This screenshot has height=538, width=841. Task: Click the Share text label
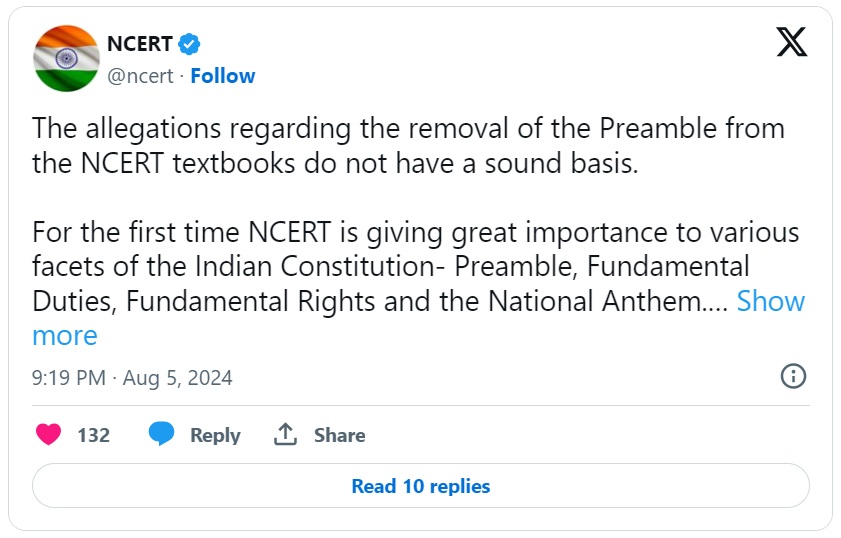[x=339, y=435]
